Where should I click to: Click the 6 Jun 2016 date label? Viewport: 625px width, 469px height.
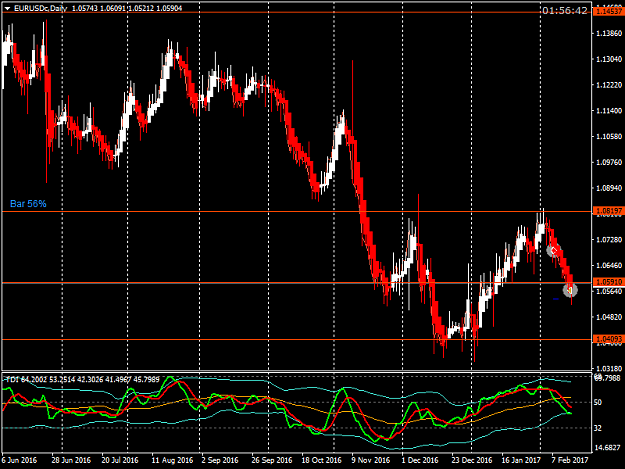(19, 460)
